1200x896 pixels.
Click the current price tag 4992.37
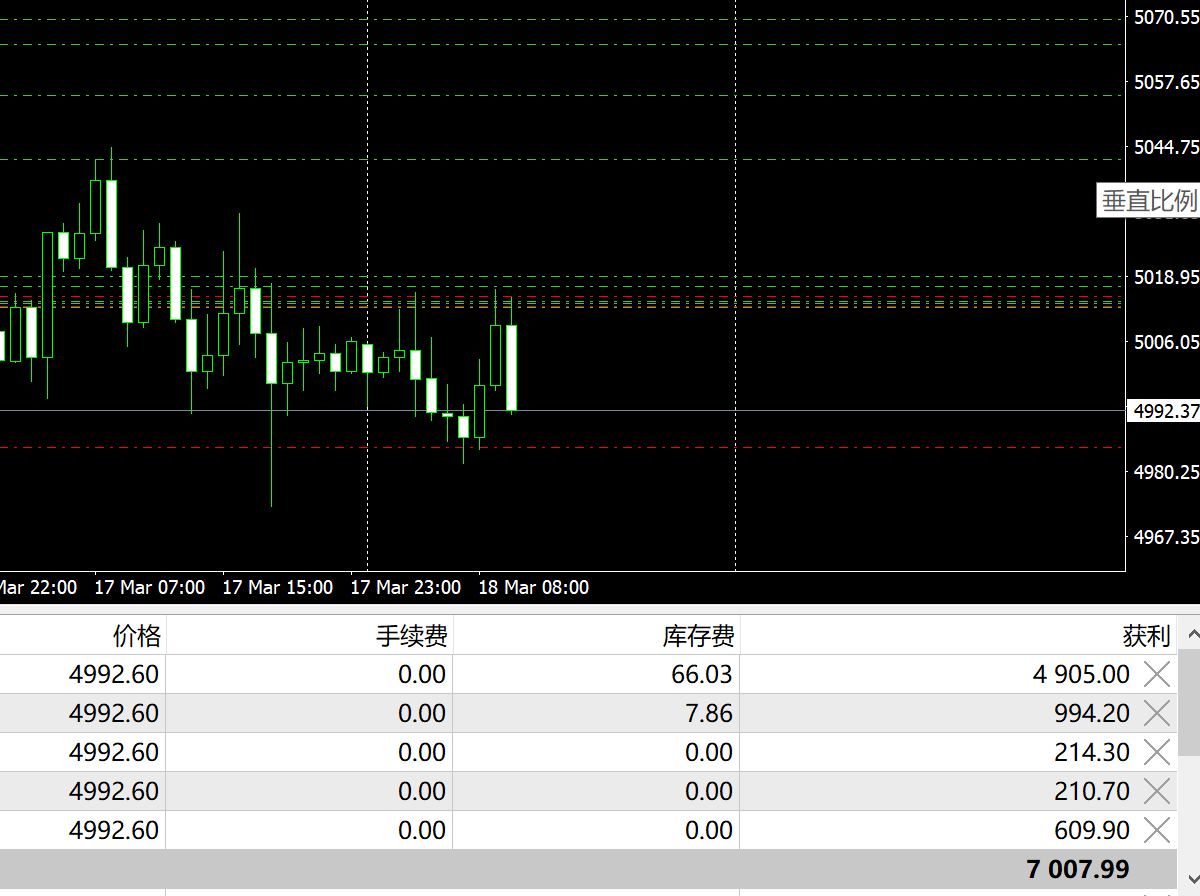point(1165,411)
